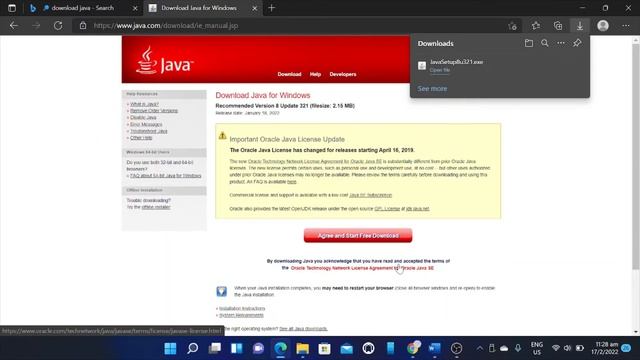
Task: Open Java SE Subscription link
Action: tap(371, 195)
